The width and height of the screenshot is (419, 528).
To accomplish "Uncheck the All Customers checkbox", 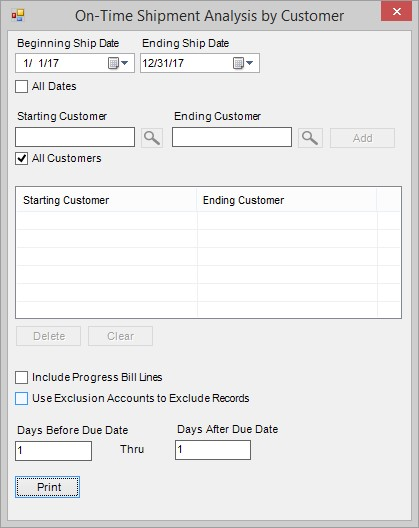I will [22, 158].
